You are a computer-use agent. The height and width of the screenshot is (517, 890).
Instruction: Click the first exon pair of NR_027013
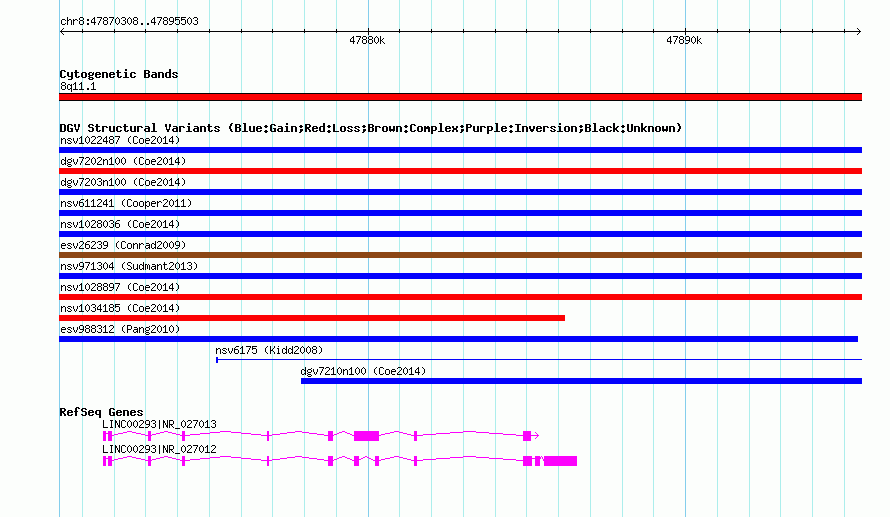(x=108, y=436)
